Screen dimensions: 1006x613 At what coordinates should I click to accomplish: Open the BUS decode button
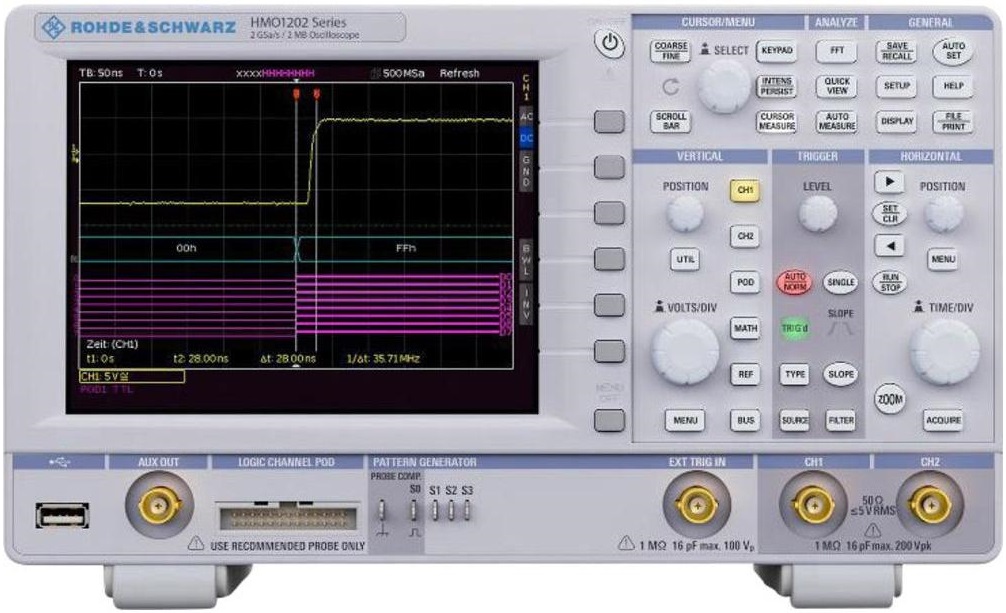tap(745, 420)
